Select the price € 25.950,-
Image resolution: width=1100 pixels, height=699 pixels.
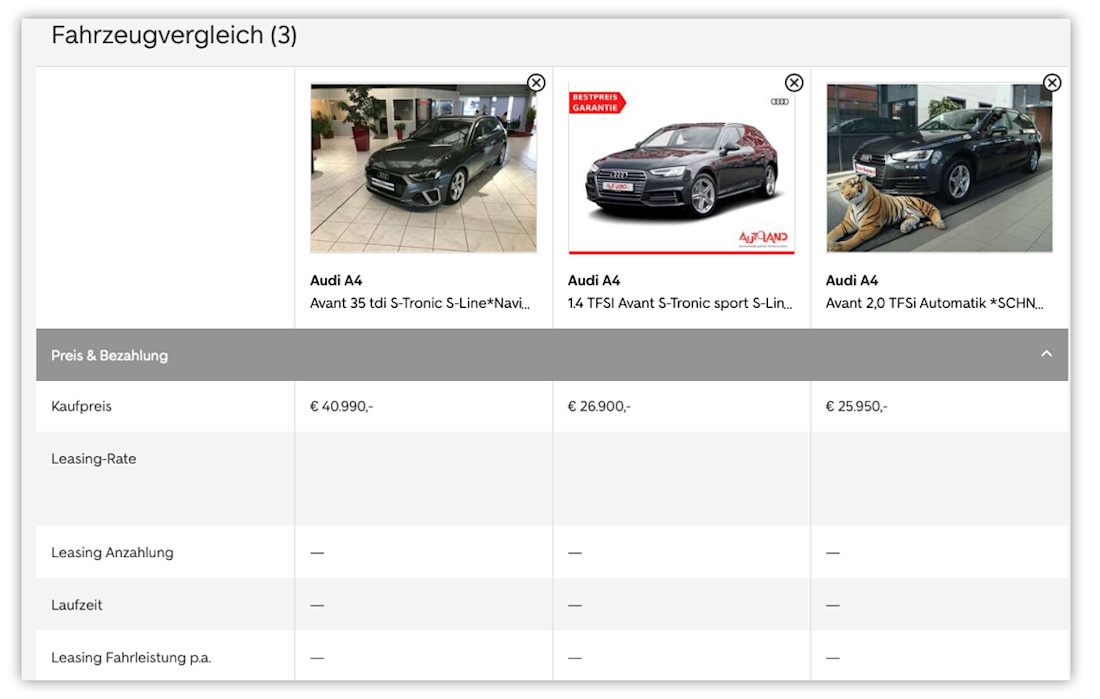tap(857, 406)
